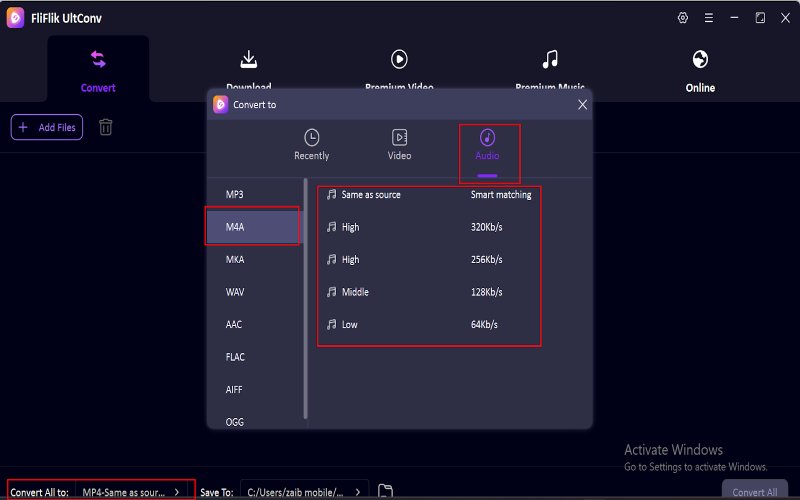This screenshot has width=800, height=500.
Task: Select Middle 128Kb/s quality option
Action: (429, 292)
